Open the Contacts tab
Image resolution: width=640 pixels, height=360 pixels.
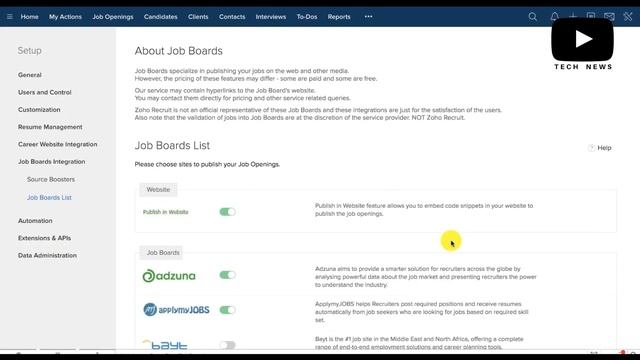point(232,17)
